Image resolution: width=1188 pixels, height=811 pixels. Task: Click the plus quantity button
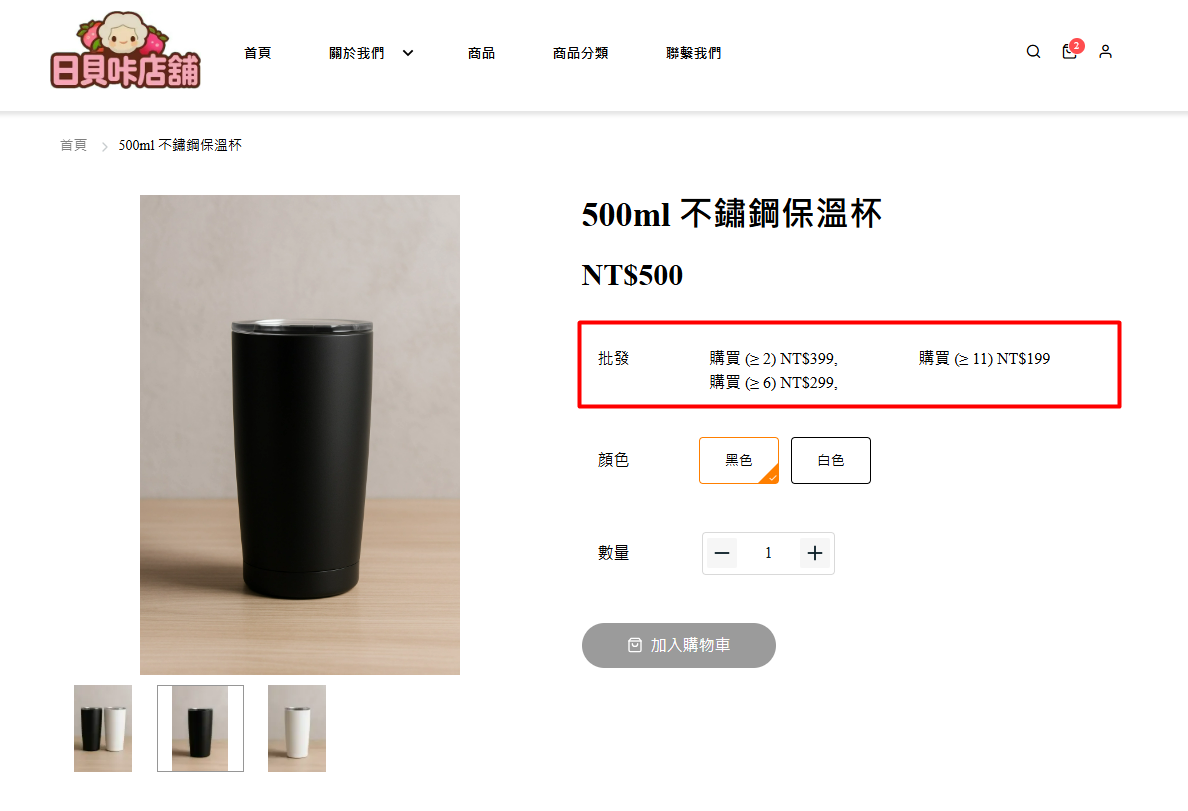point(815,553)
